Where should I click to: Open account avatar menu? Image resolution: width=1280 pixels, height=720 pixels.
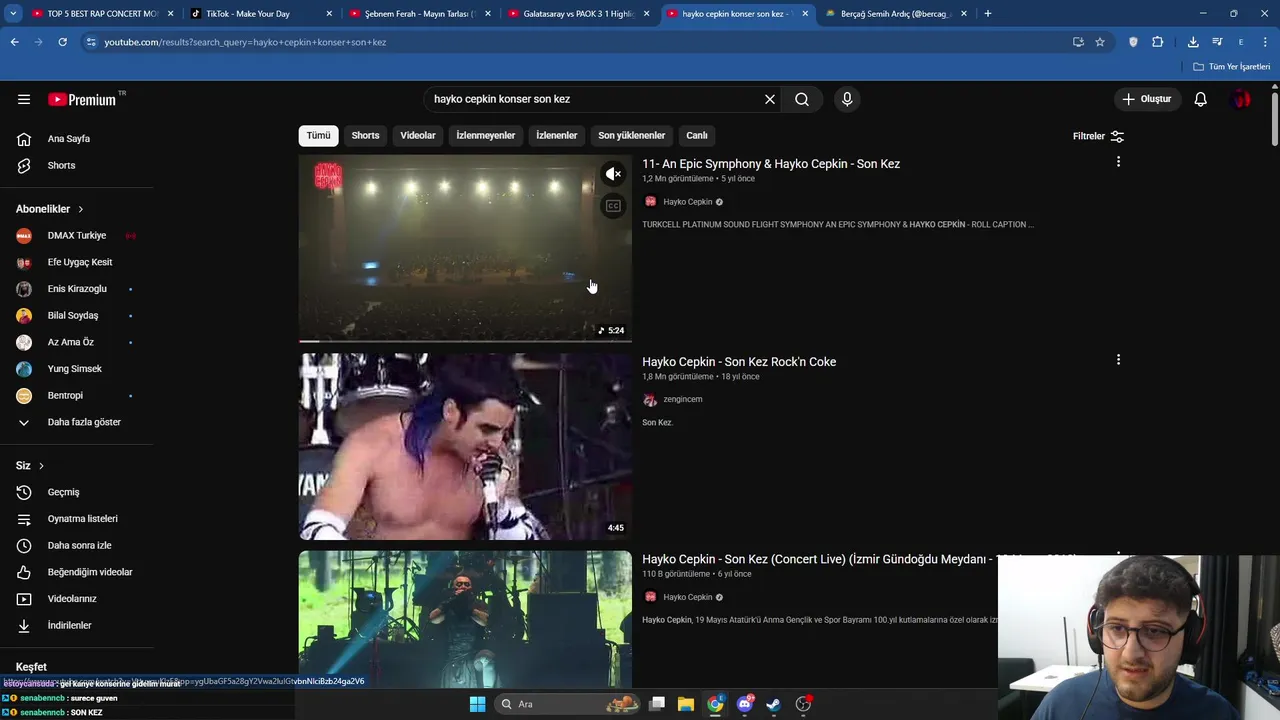pyautogui.click(x=1241, y=99)
